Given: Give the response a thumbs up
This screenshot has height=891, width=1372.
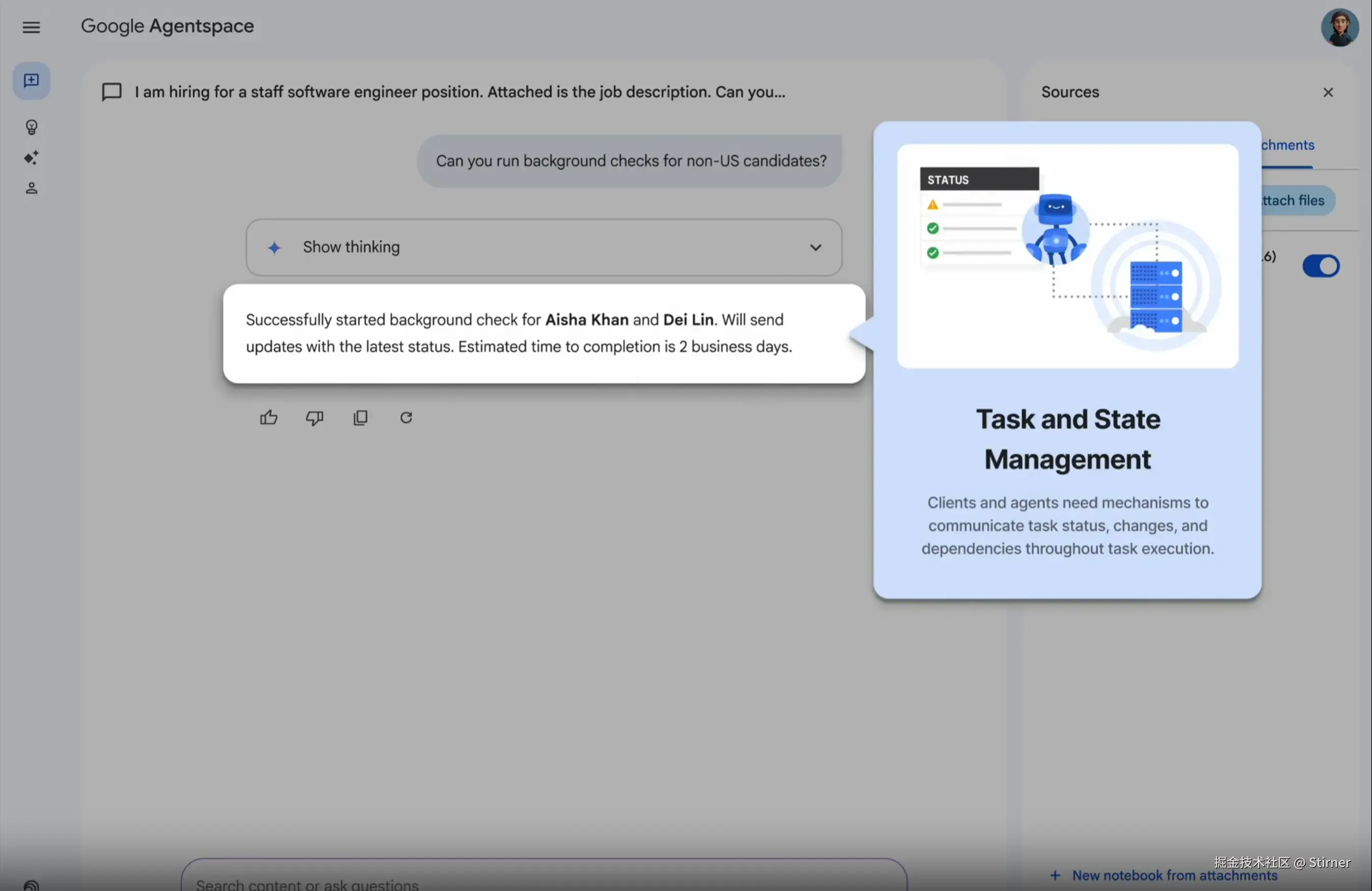Looking at the screenshot, I should click(x=268, y=417).
